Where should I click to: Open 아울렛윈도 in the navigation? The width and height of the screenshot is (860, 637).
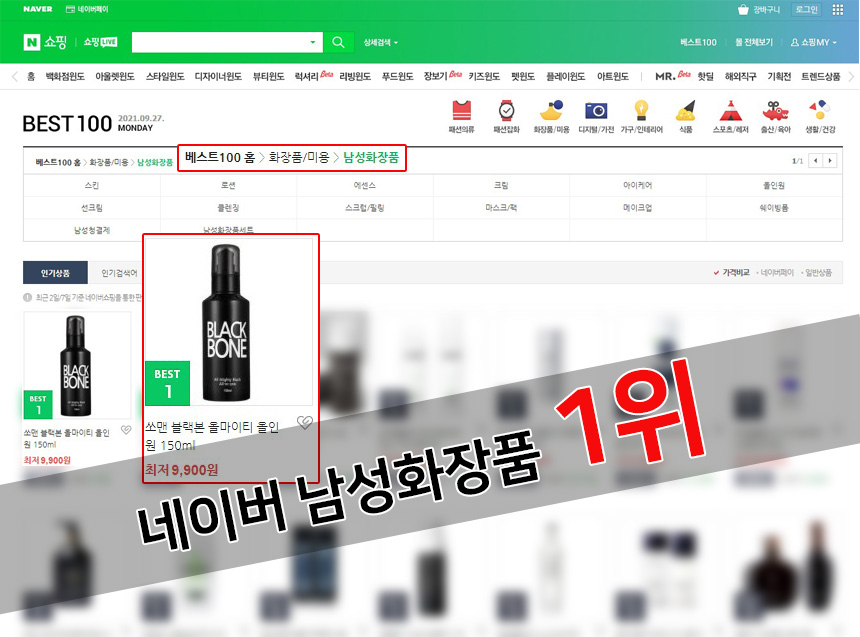pyautogui.click(x=115, y=77)
